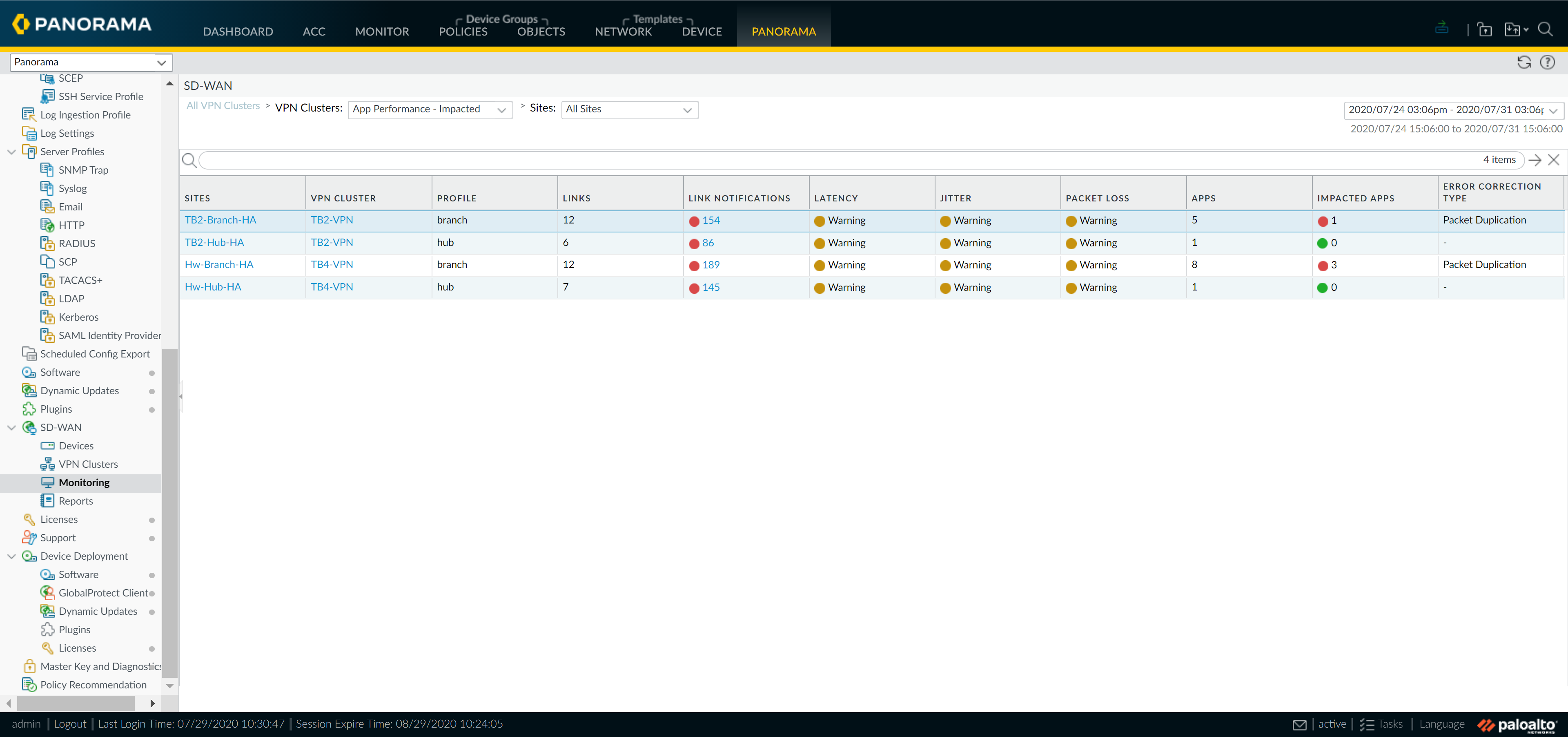Viewport: 1568px width, 737px height.
Task: Click the commit icon in top toolbar
Action: click(x=1441, y=28)
